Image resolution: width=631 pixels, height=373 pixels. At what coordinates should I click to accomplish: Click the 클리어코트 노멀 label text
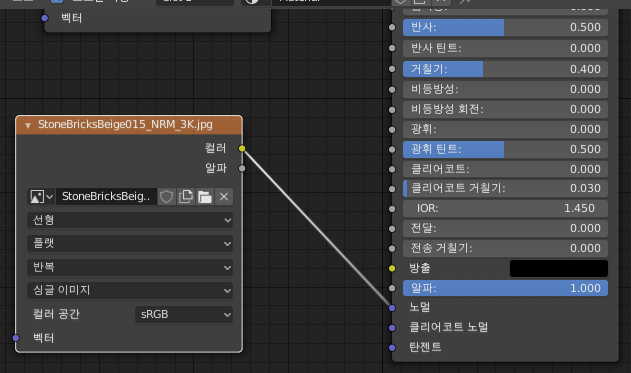pyautogui.click(x=448, y=327)
